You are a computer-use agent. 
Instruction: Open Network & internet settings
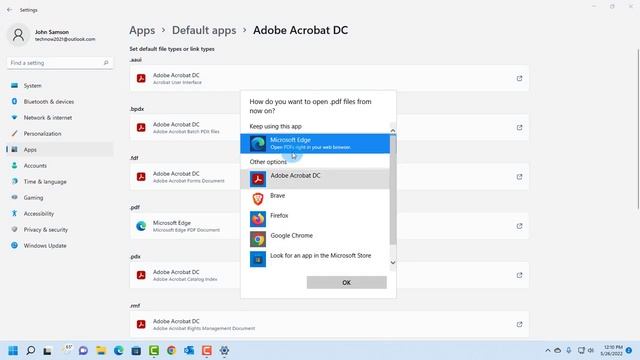60,118
